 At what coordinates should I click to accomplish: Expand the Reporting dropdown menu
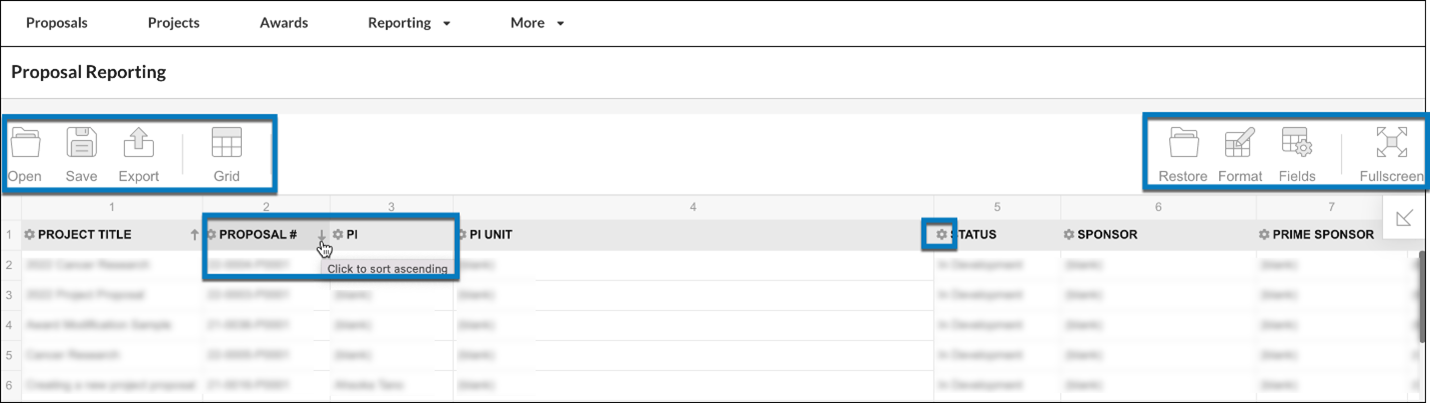tap(409, 23)
